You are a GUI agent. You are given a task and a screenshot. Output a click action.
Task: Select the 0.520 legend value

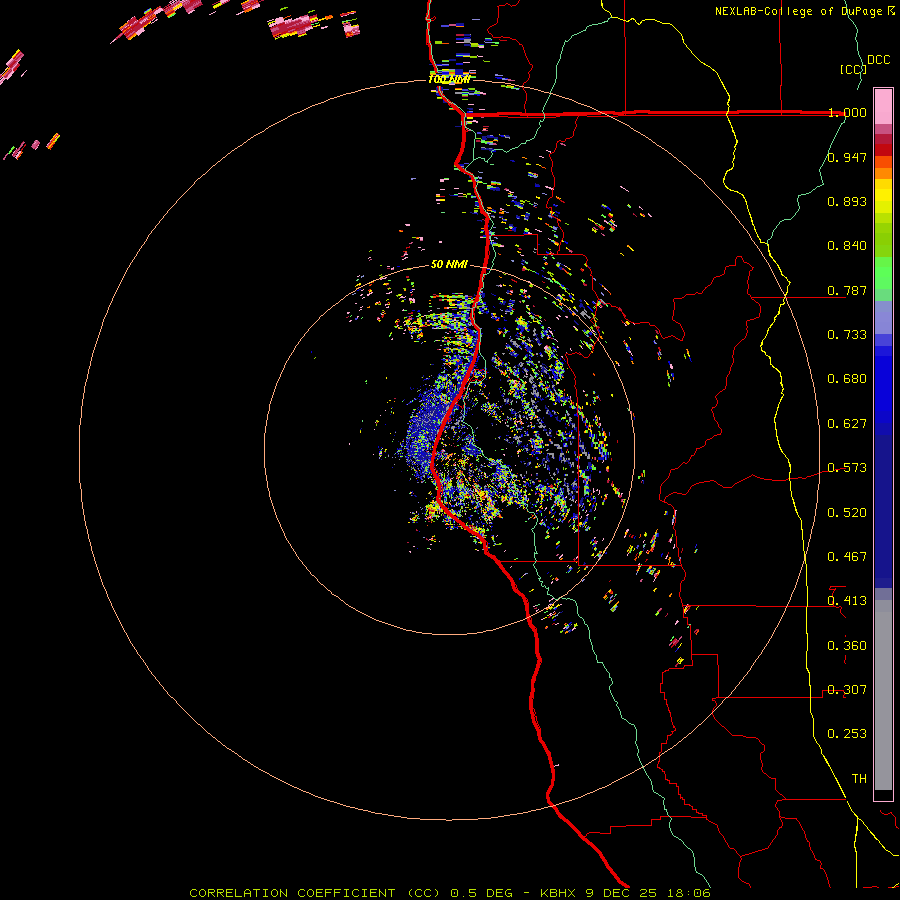(847, 512)
